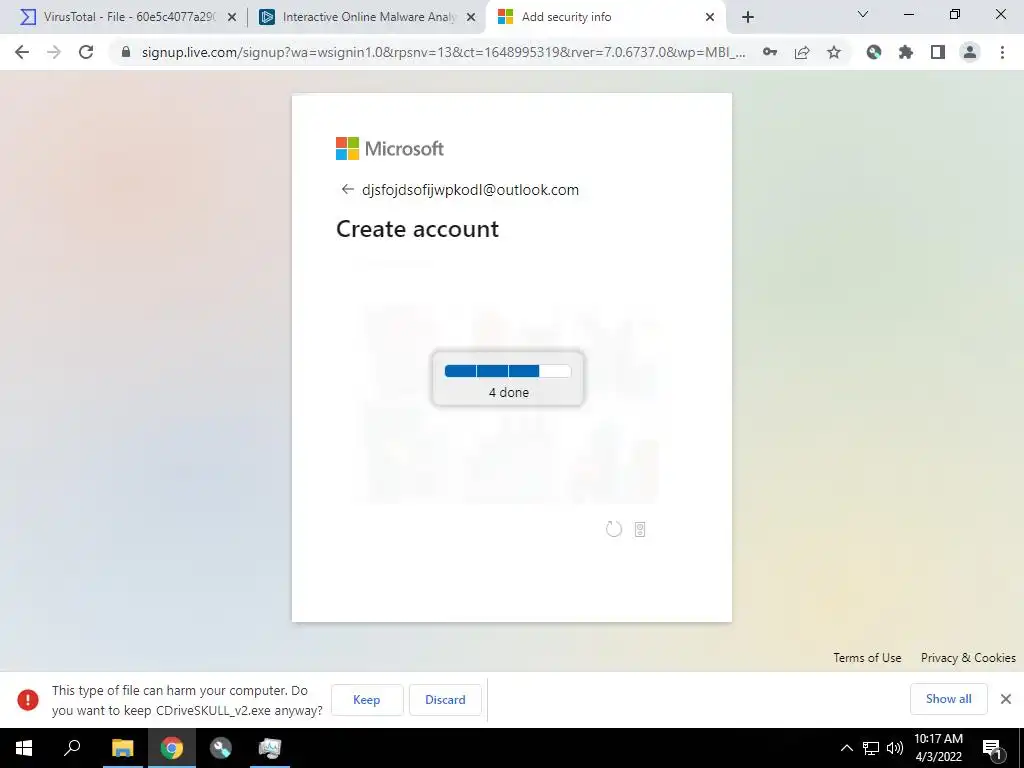Viewport: 1024px width, 768px height.
Task: Click the '4 done' progress label
Action: pyautogui.click(x=509, y=392)
